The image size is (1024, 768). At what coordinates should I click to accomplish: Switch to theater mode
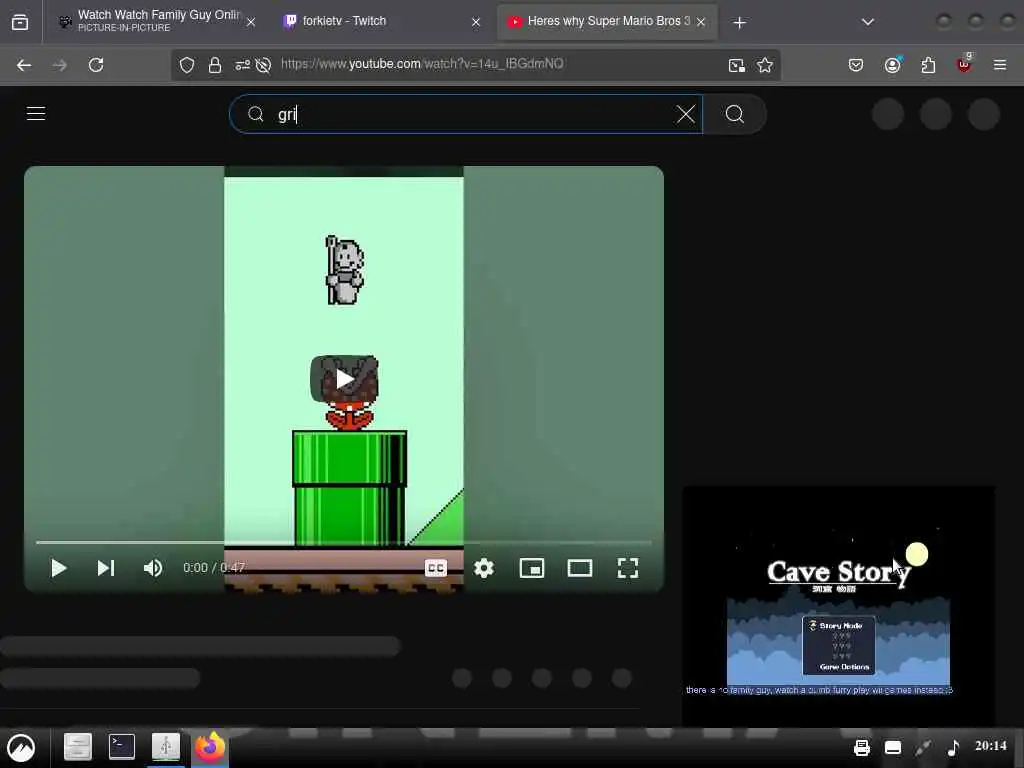[x=580, y=568]
